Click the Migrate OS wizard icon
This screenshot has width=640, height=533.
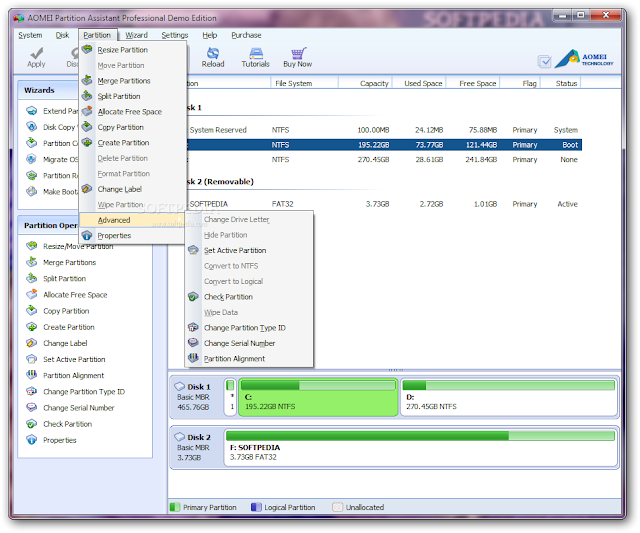31,159
